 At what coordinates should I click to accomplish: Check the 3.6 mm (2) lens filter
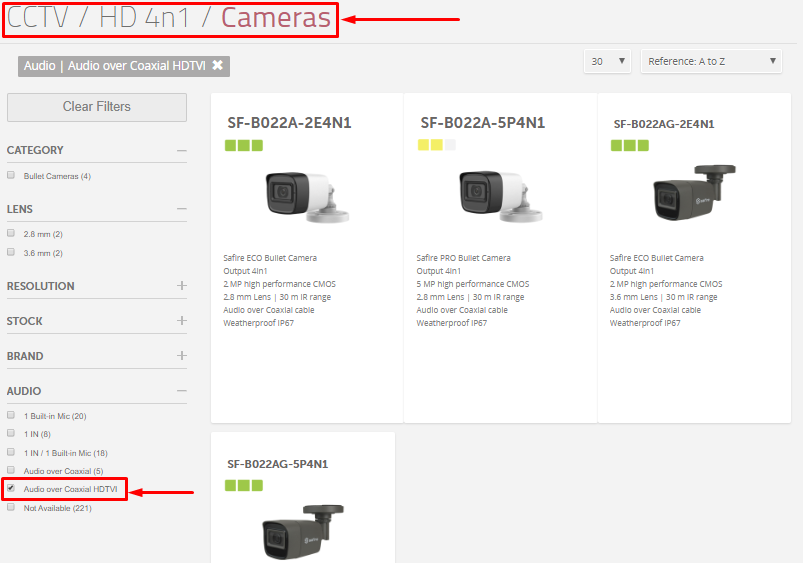click(11, 252)
